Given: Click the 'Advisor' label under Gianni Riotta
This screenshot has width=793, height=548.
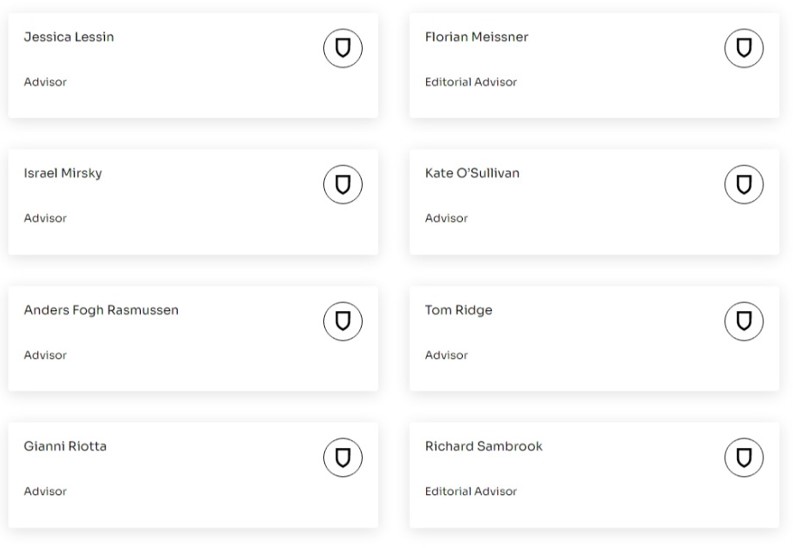Looking at the screenshot, I should [x=45, y=491].
